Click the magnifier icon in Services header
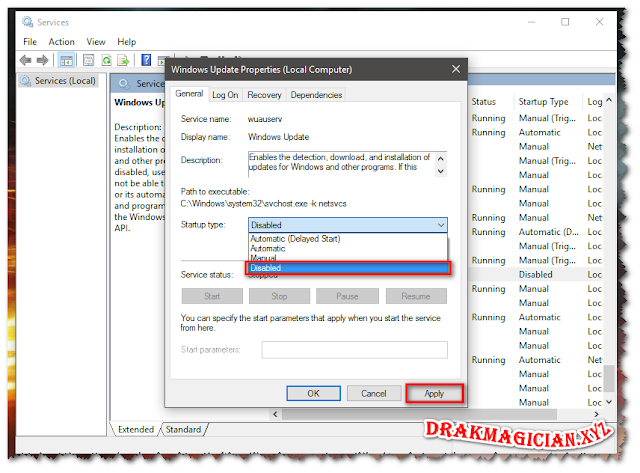The image size is (640, 473). (x=124, y=84)
